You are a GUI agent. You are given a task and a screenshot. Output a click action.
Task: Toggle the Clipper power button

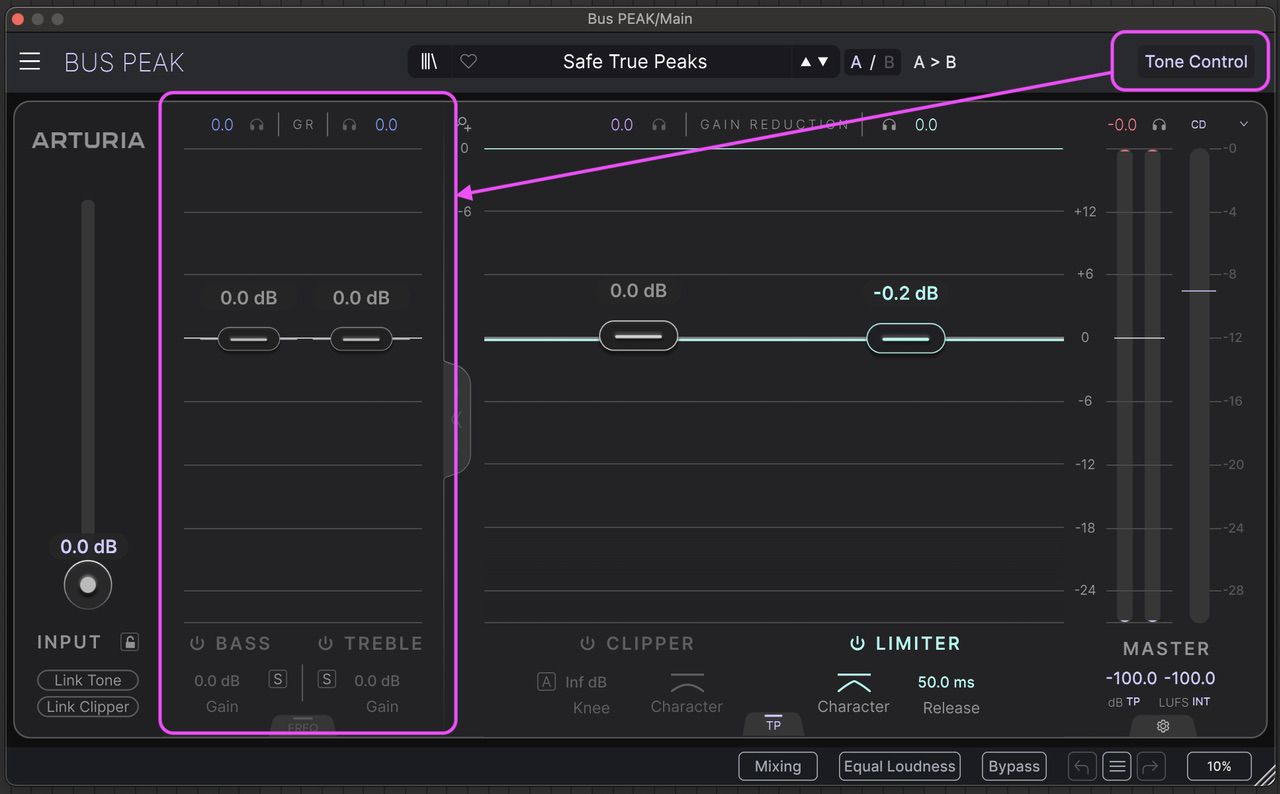coord(587,643)
